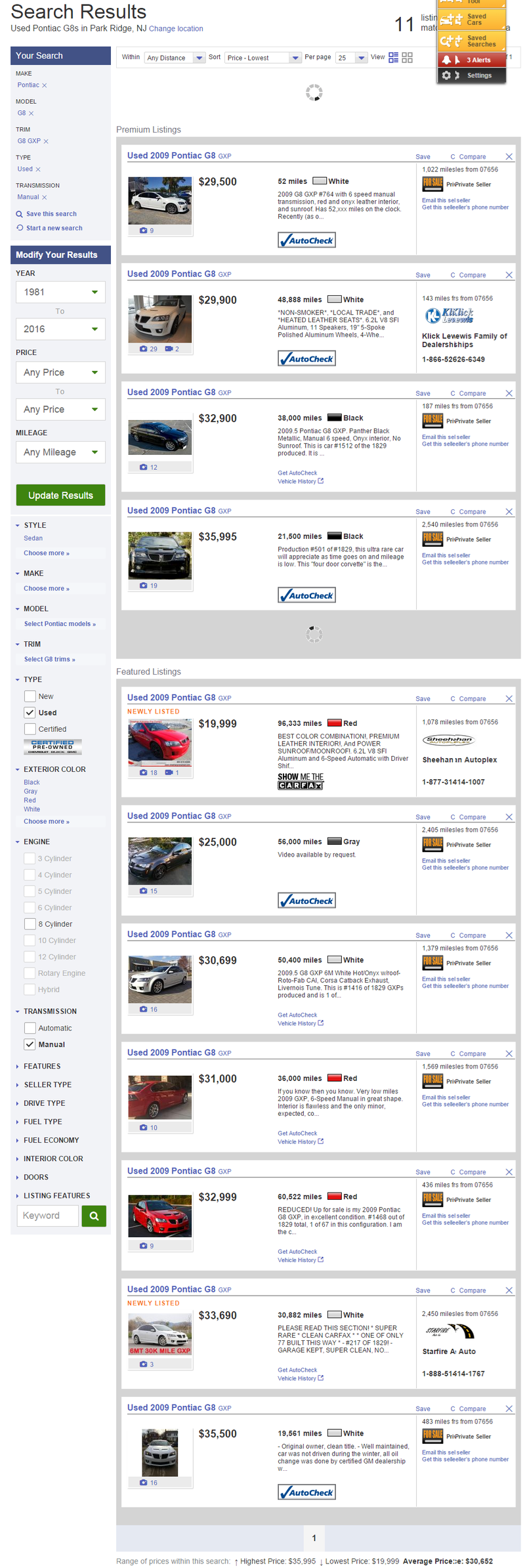Remove G8 GXP trim filter x
Screen dimensions: 525x1568
[46, 141]
